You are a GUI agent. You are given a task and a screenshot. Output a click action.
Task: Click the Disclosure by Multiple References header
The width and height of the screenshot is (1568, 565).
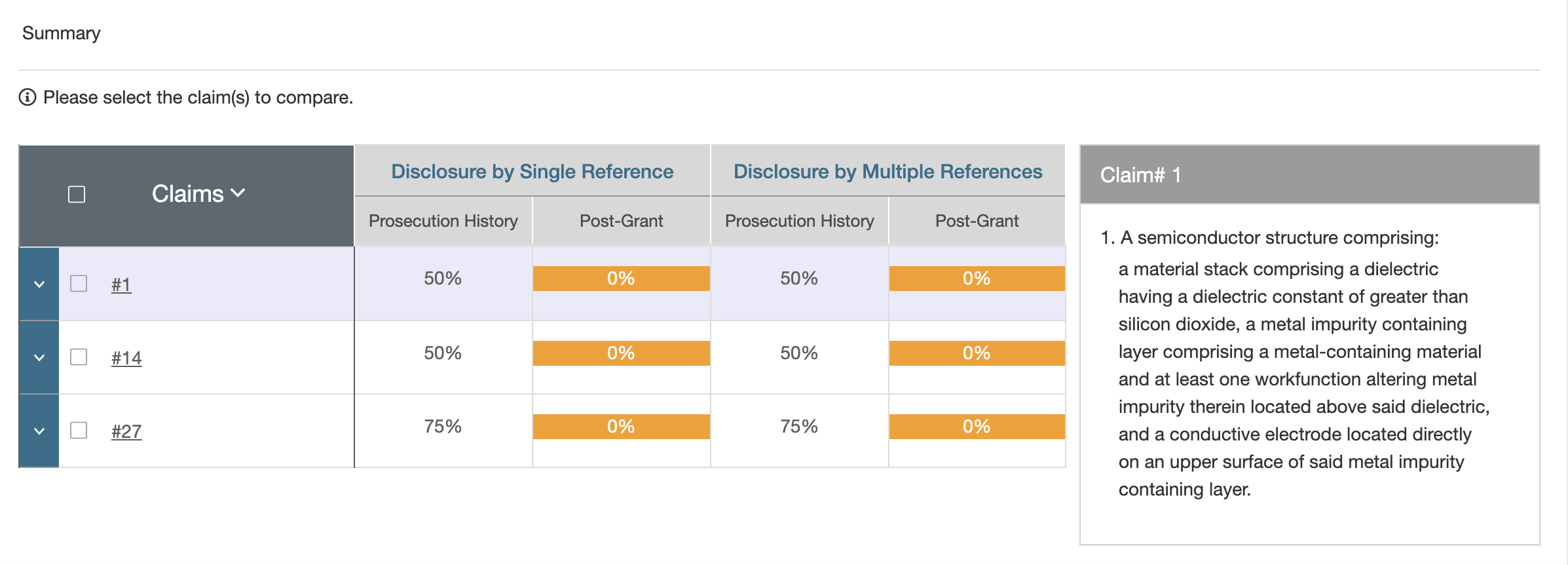coord(887,172)
